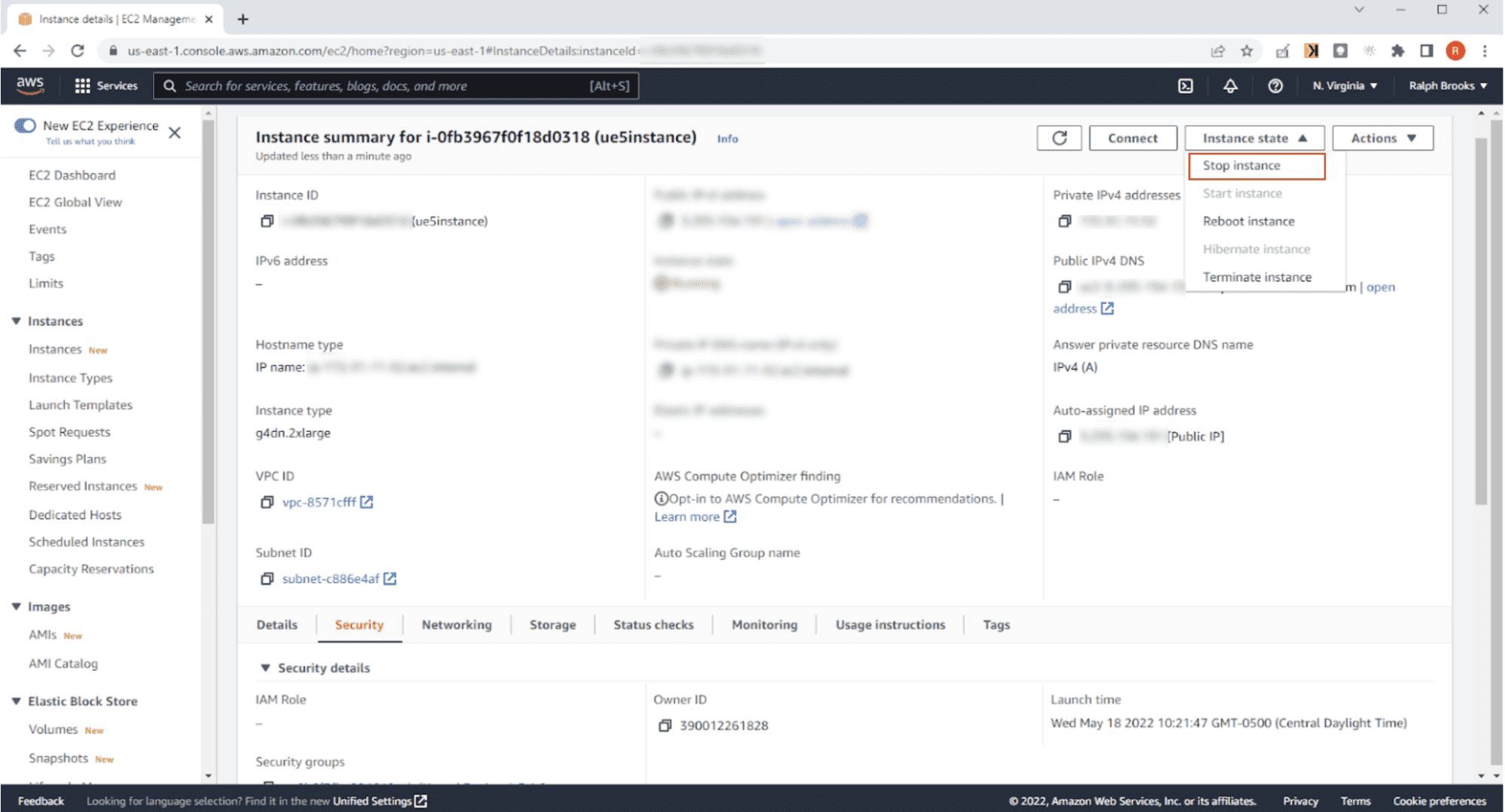Copy the Subnet ID
This screenshot has width=1505, height=812.
pos(267,579)
